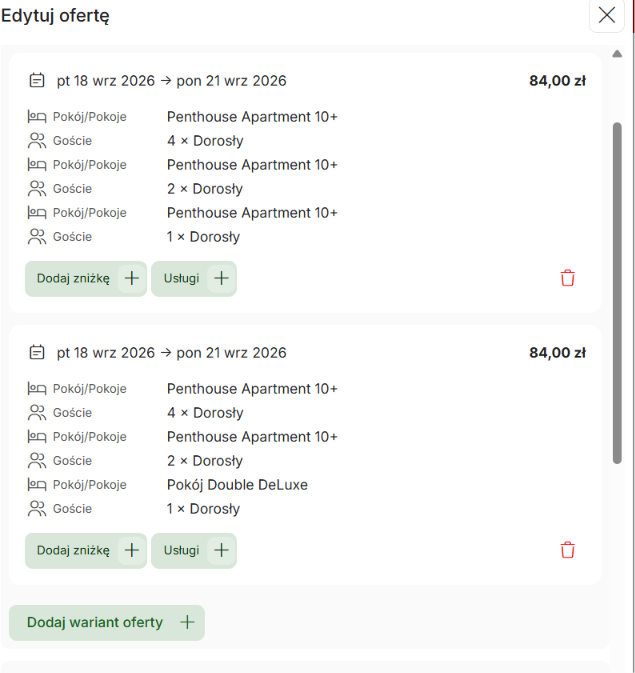Delete the second offer variant with trash icon
Screen dimensions: 635x673
(567, 550)
